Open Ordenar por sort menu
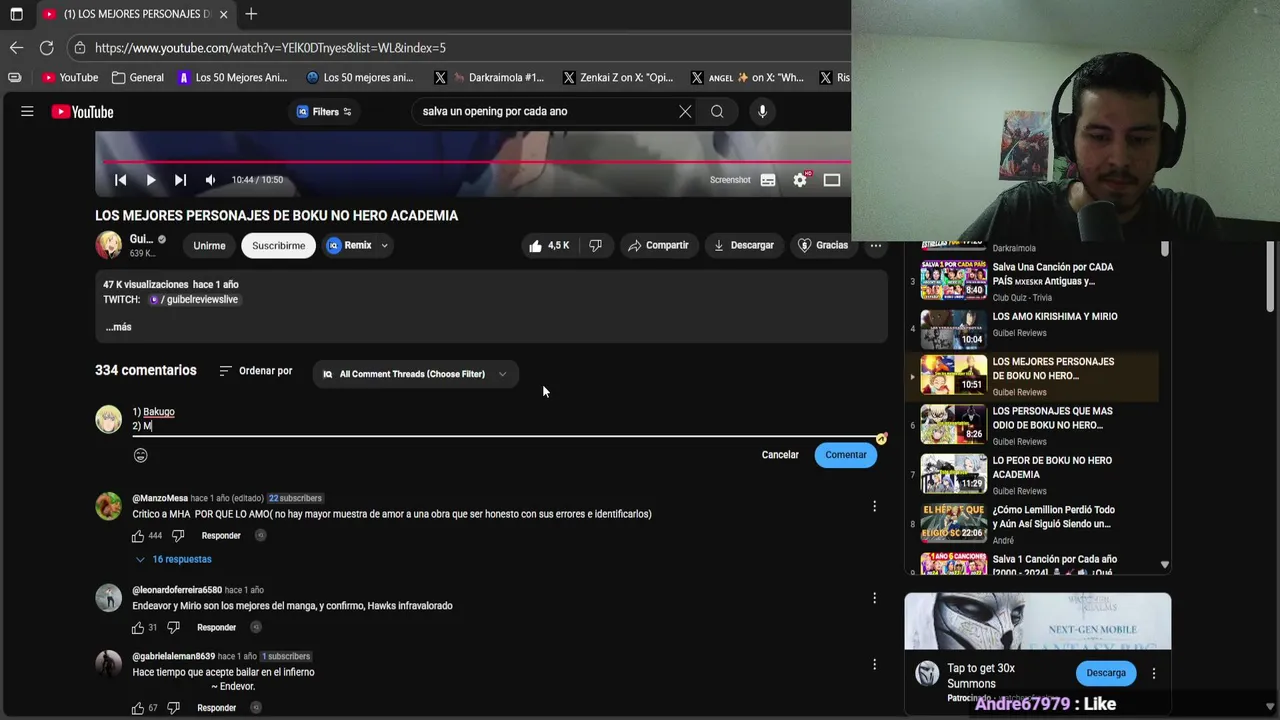 255,371
